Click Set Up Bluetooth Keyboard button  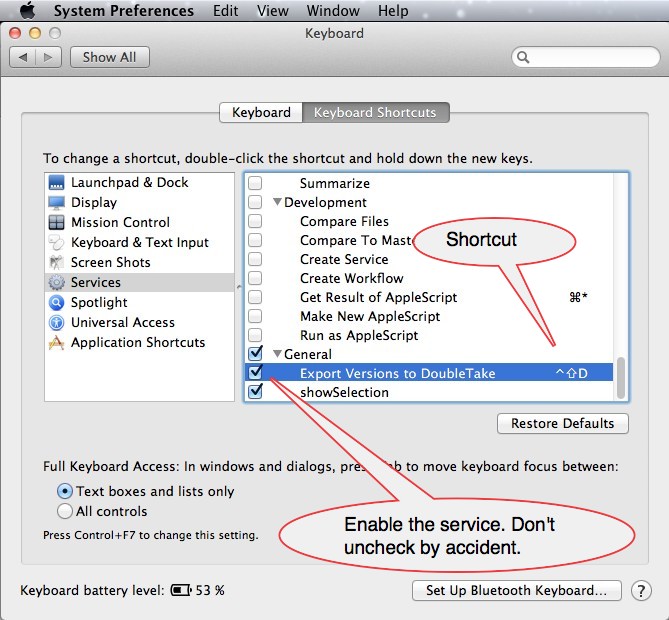pyautogui.click(x=516, y=591)
